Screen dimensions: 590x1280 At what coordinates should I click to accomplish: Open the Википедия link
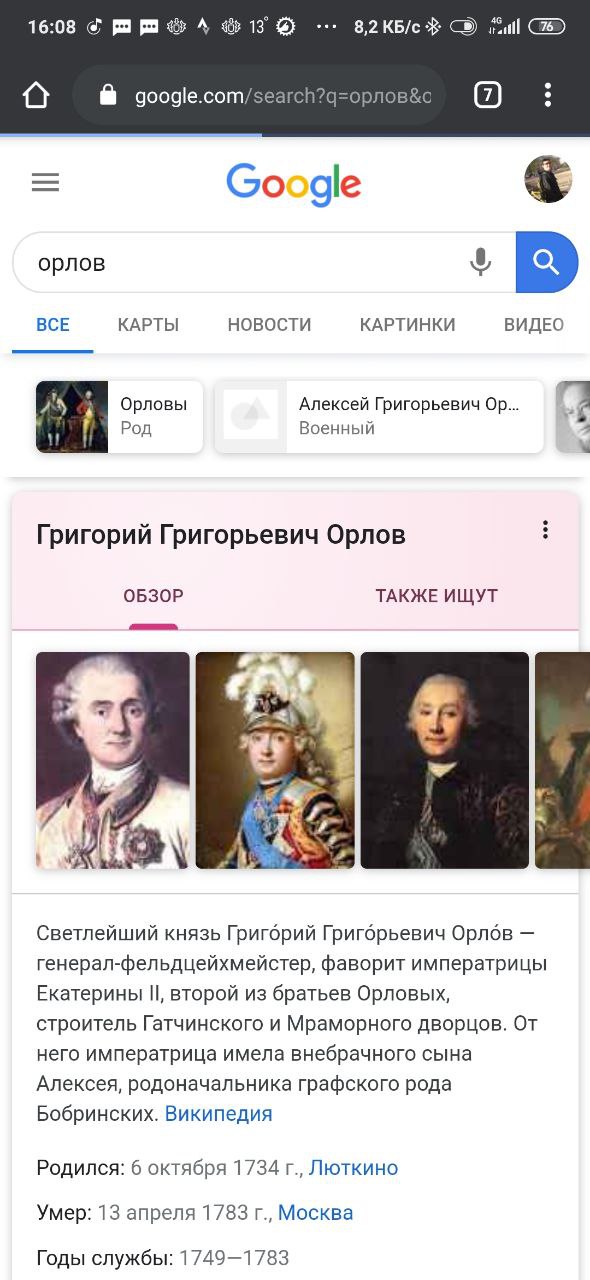pos(218,1114)
